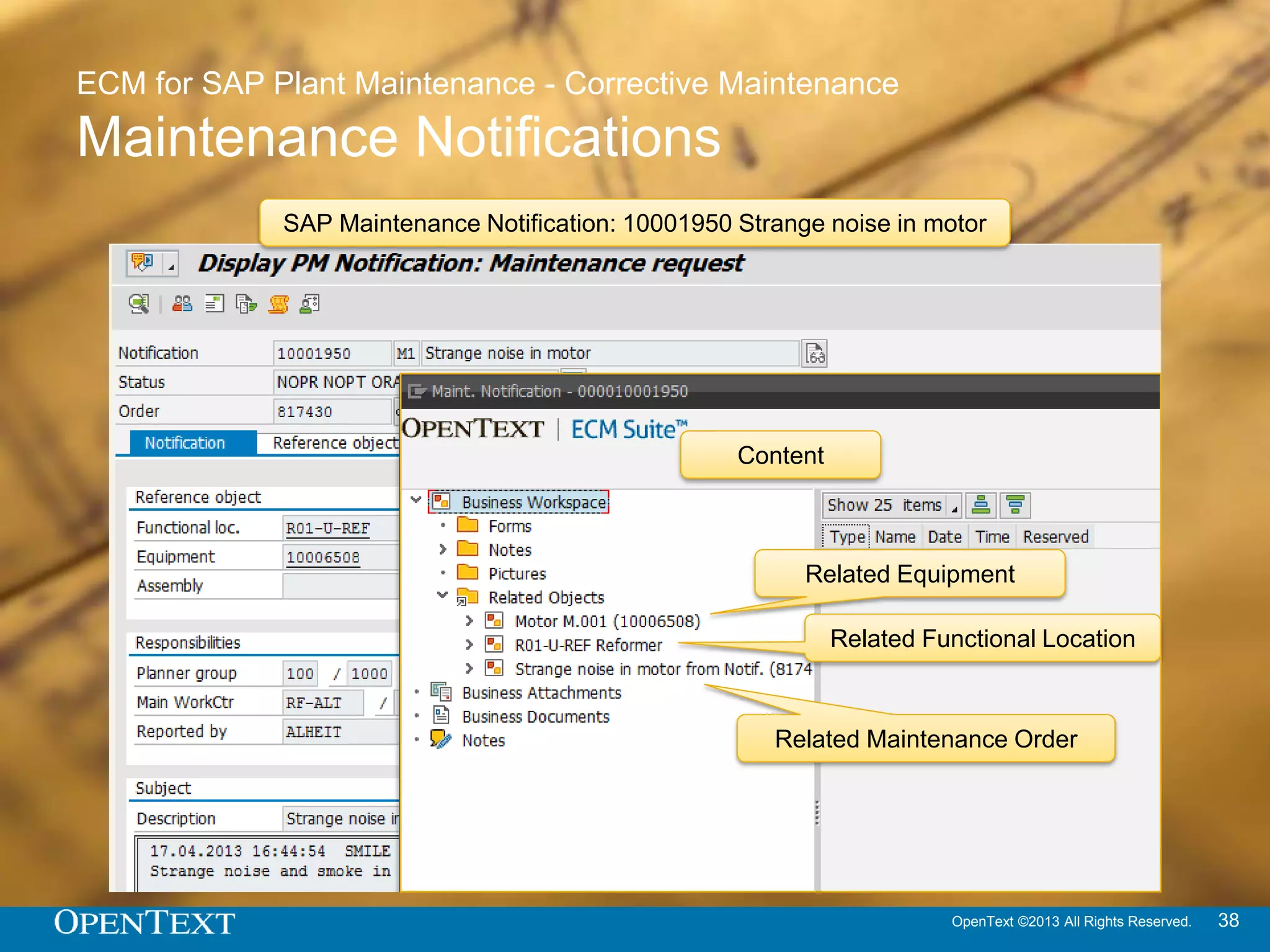Collapse the Business Workspace tree node
The image size is (1270, 952).
pyautogui.click(x=416, y=500)
